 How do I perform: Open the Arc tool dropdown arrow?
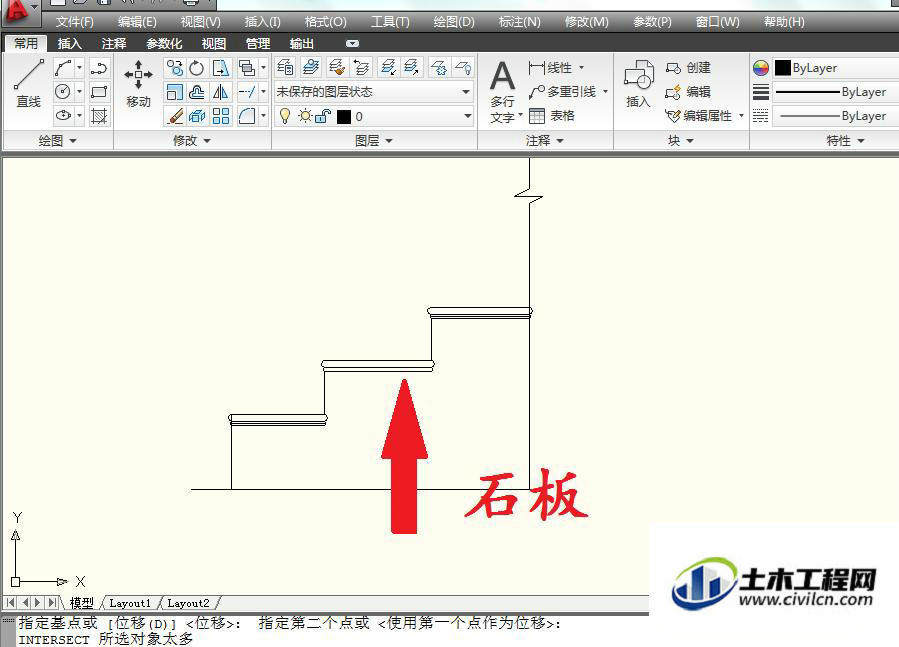pyautogui.click(x=79, y=68)
